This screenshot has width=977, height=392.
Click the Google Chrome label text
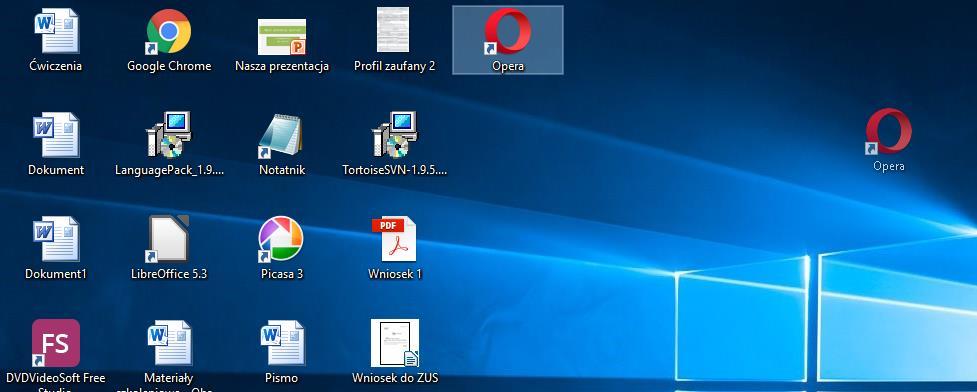(169, 66)
